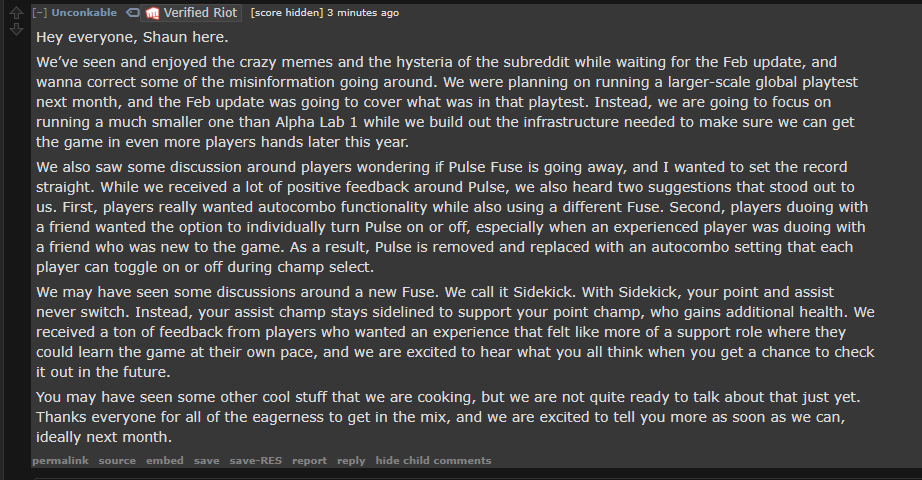
Task: Click the paragraph starting 'We also saw some discussion'
Action: pyautogui.click(x=452, y=217)
